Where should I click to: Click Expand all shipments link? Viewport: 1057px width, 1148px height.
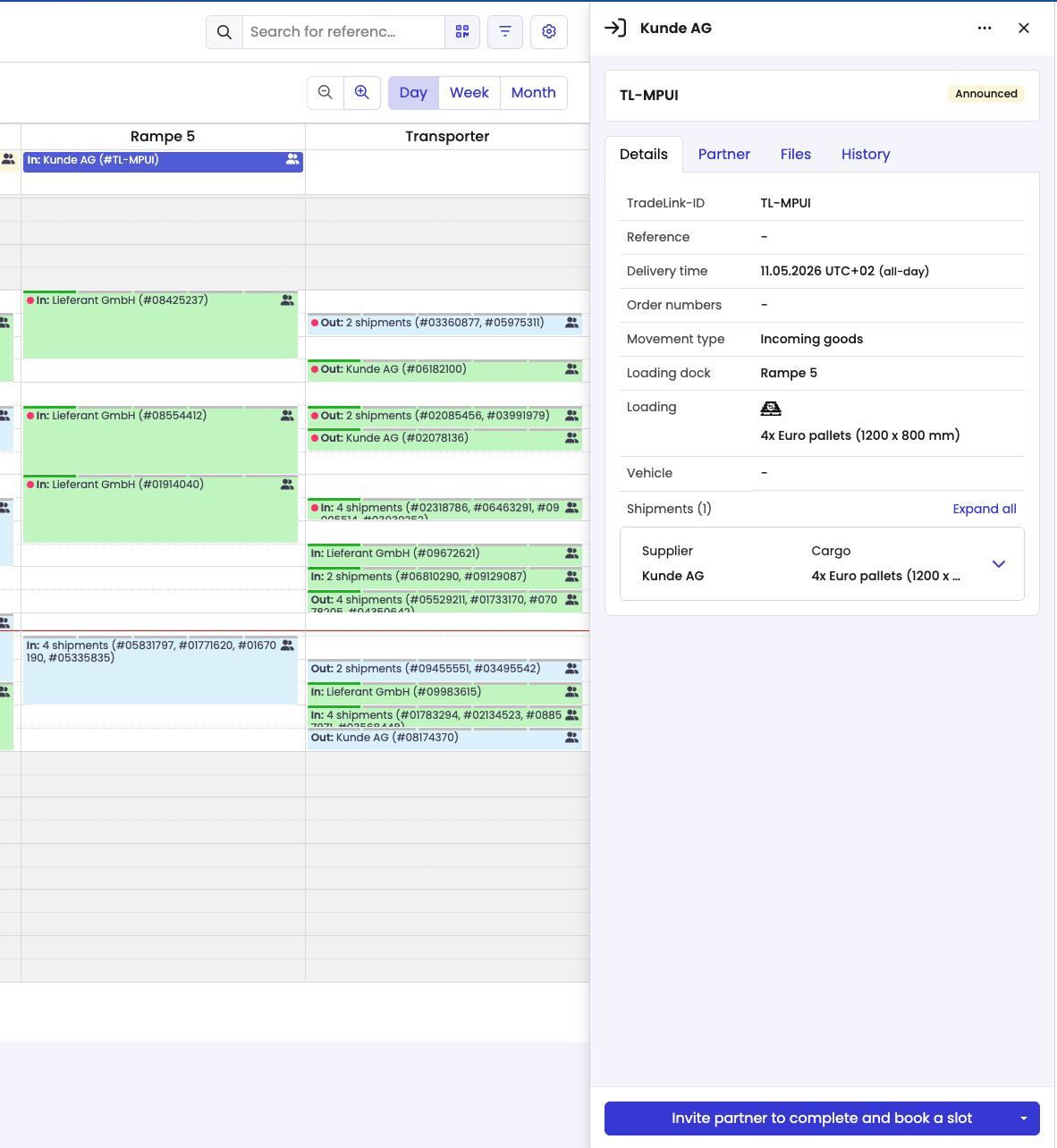(x=985, y=509)
